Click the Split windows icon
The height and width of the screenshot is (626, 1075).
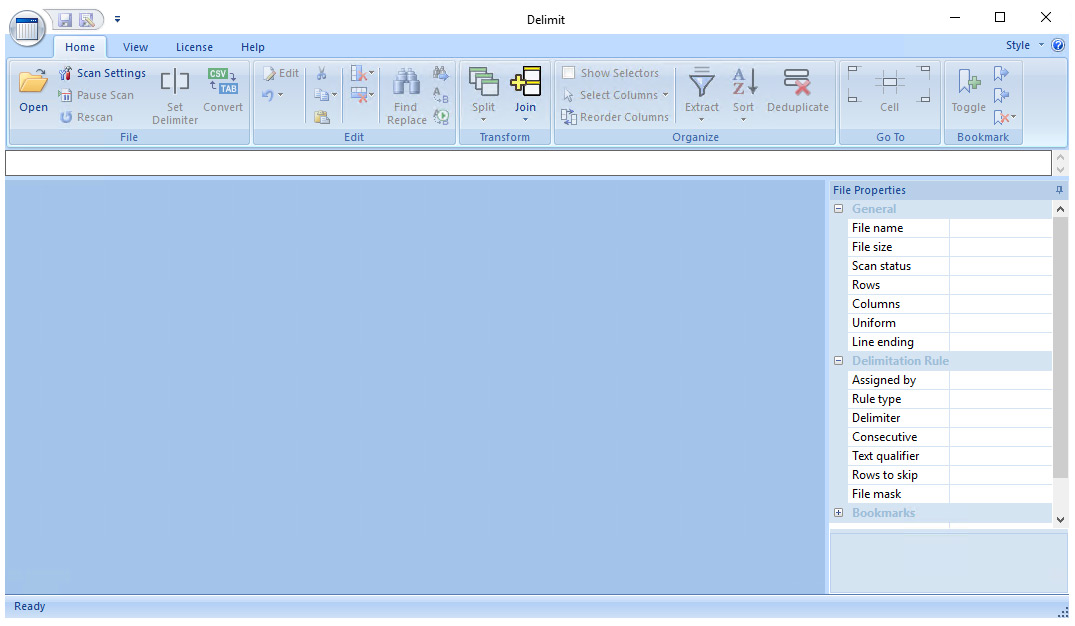tap(483, 81)
